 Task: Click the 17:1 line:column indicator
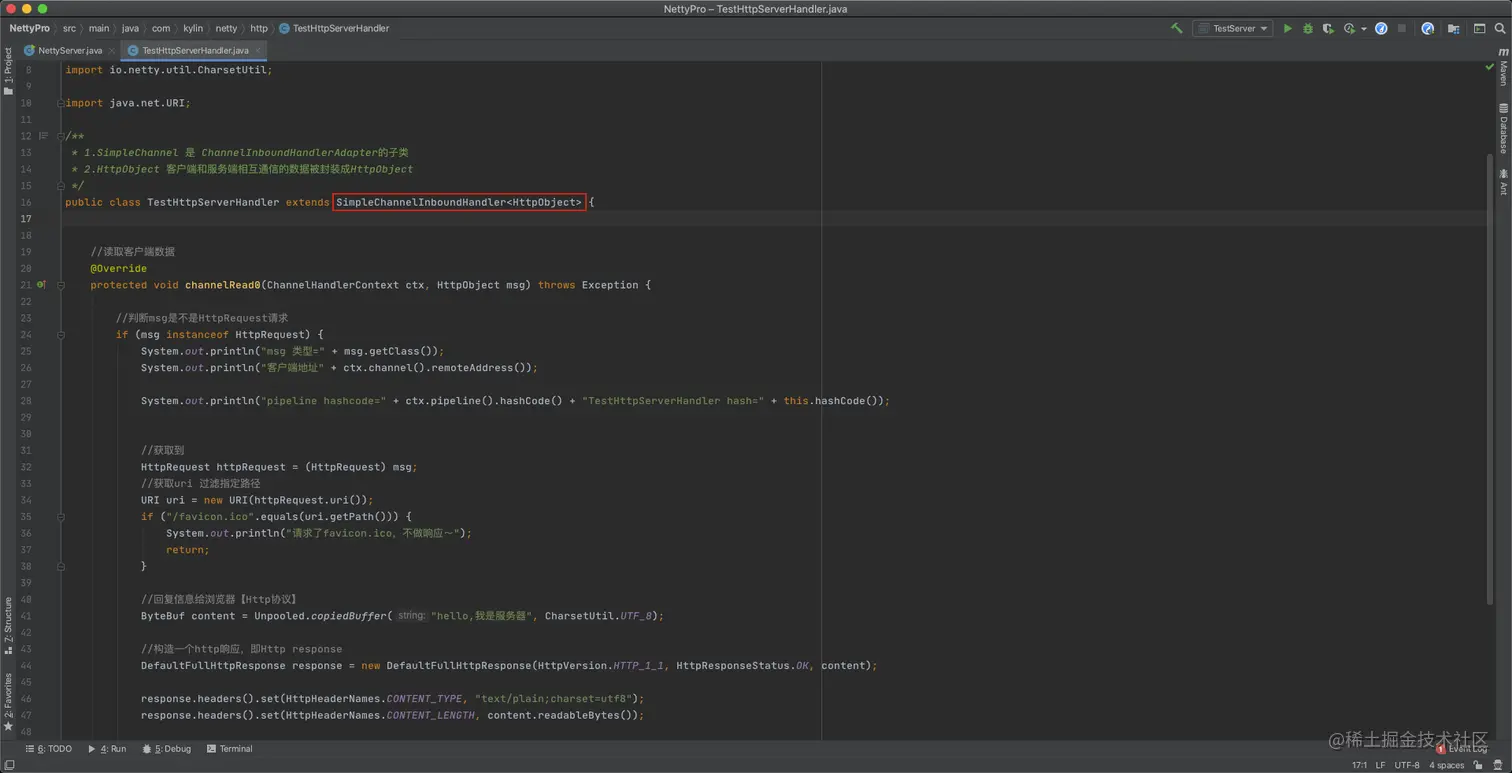click(1359, 765)
